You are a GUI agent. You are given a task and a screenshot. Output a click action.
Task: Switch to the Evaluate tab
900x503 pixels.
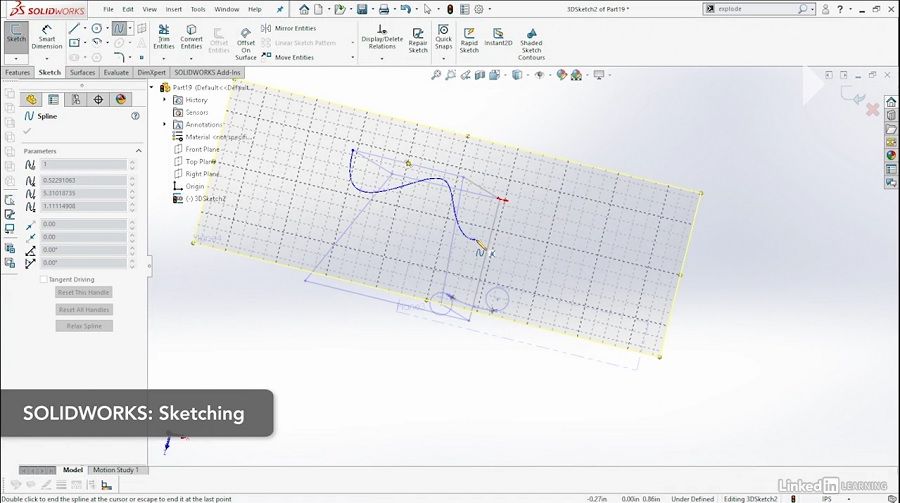tap(116, 73)
